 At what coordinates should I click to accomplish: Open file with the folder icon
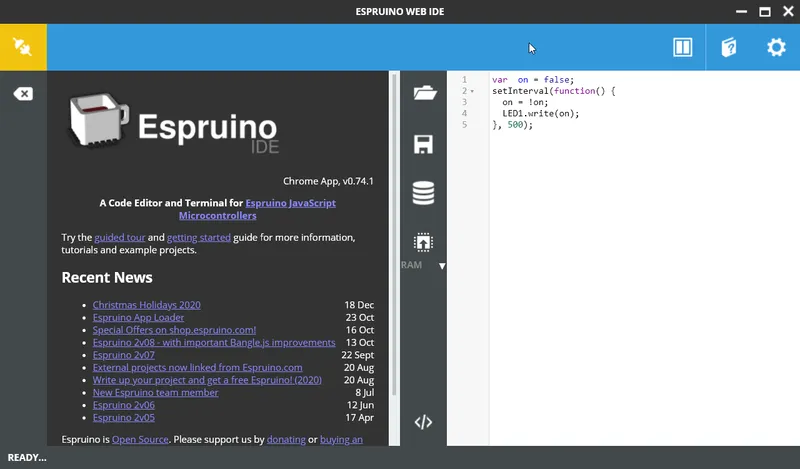coord(424,93)
